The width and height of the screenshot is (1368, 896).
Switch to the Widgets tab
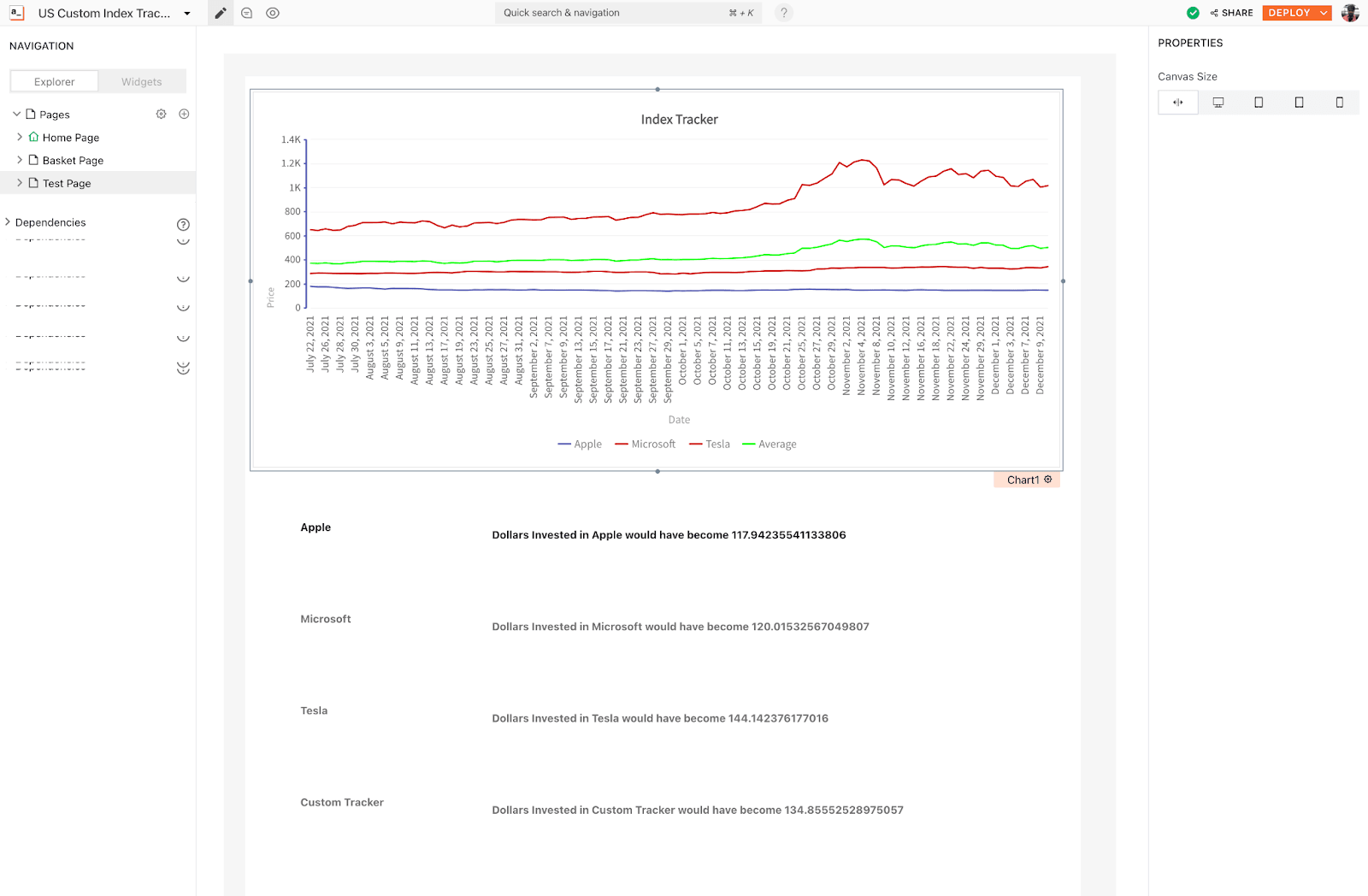click(x=142, y=82)
